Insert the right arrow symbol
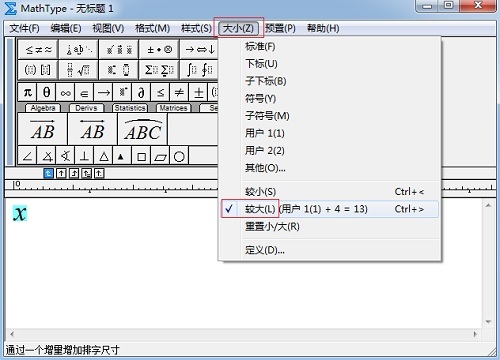 coord(104,92)
